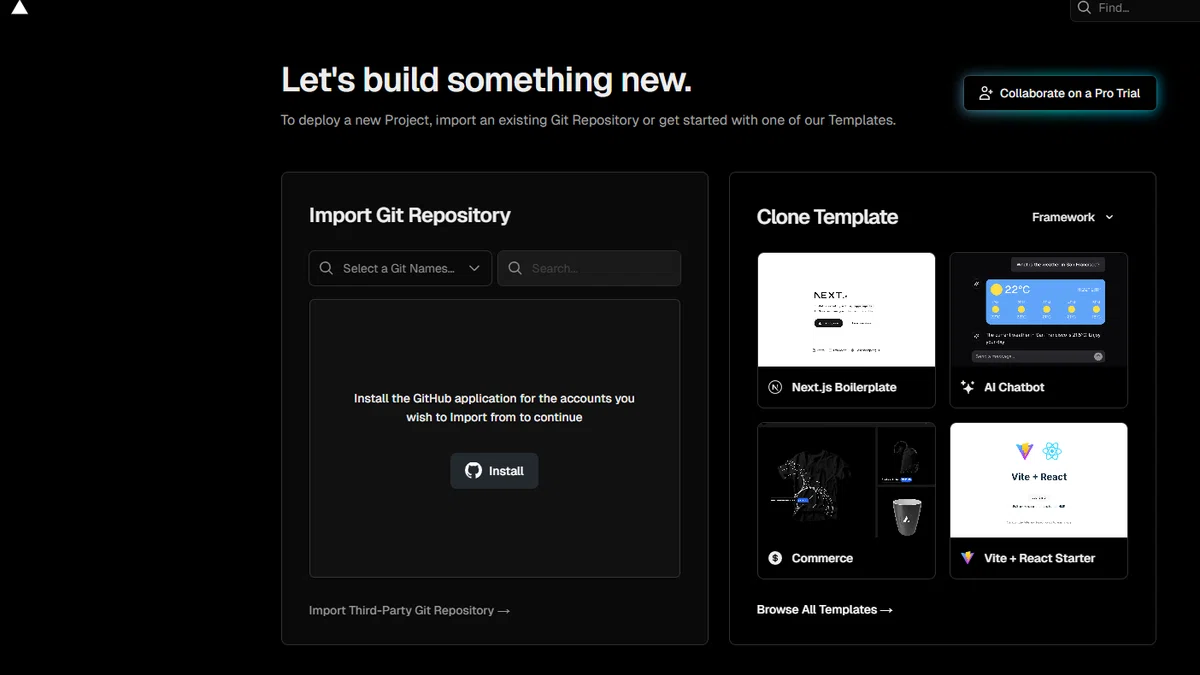Click the Vercel triangle logo
This screenshot has height=675, width=1200.
click(19, 8)
